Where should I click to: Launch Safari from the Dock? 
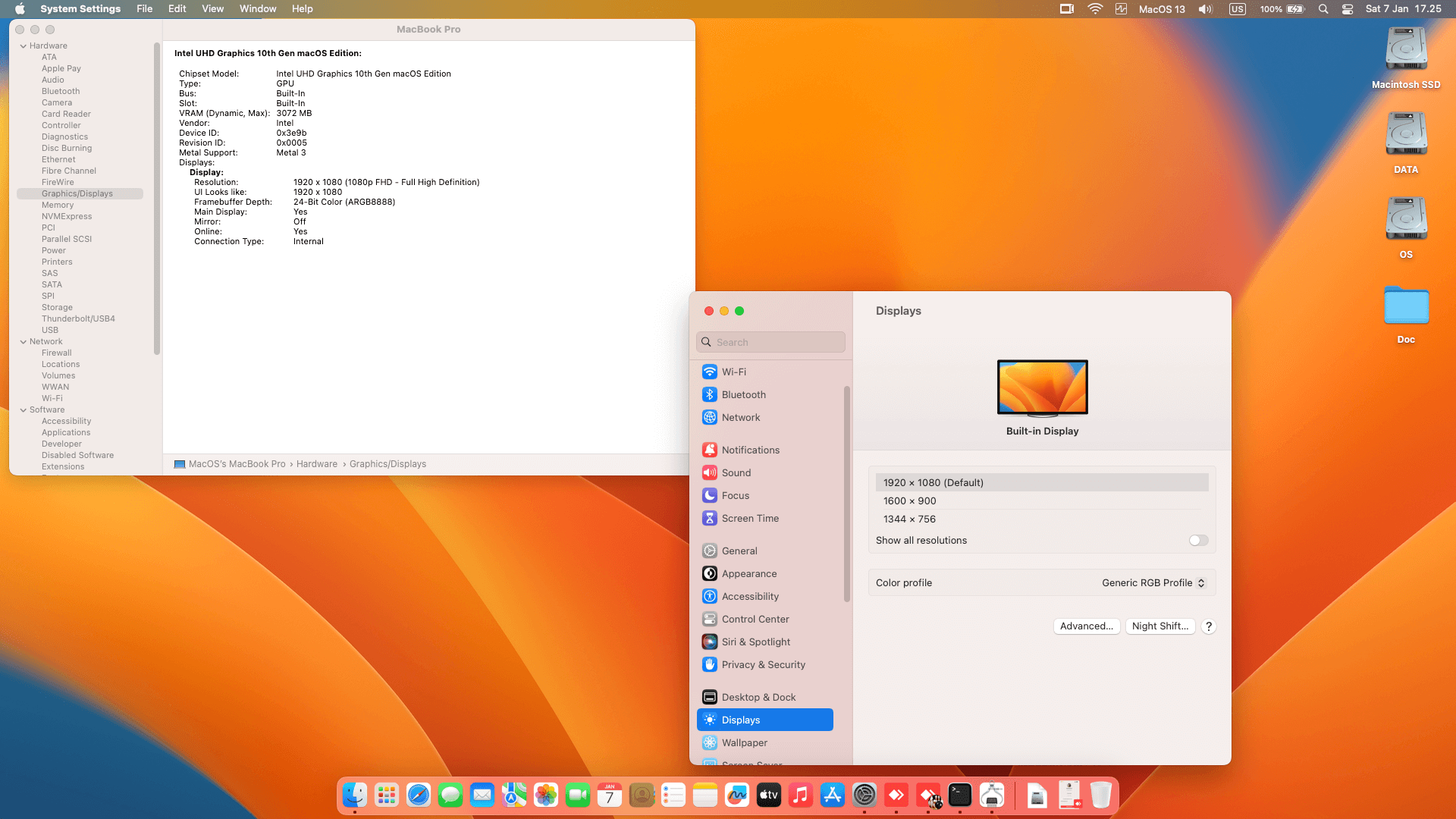point(419,795)
